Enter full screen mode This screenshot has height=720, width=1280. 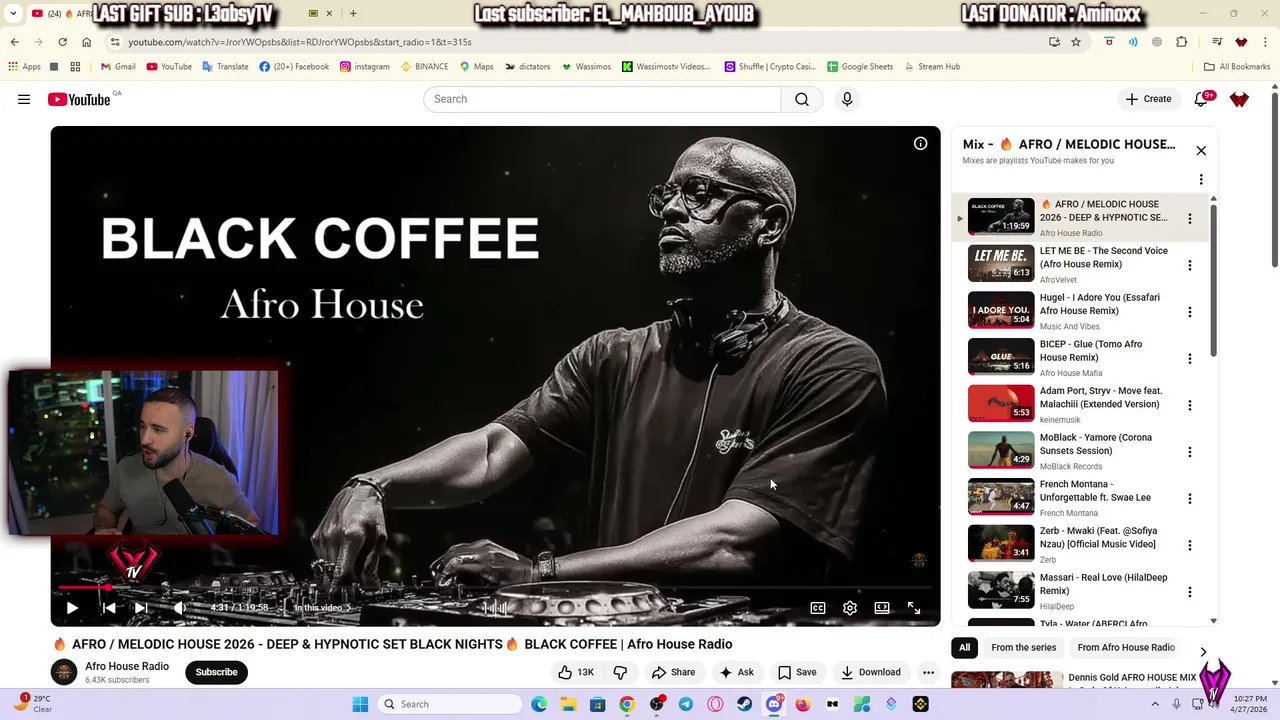914,607
